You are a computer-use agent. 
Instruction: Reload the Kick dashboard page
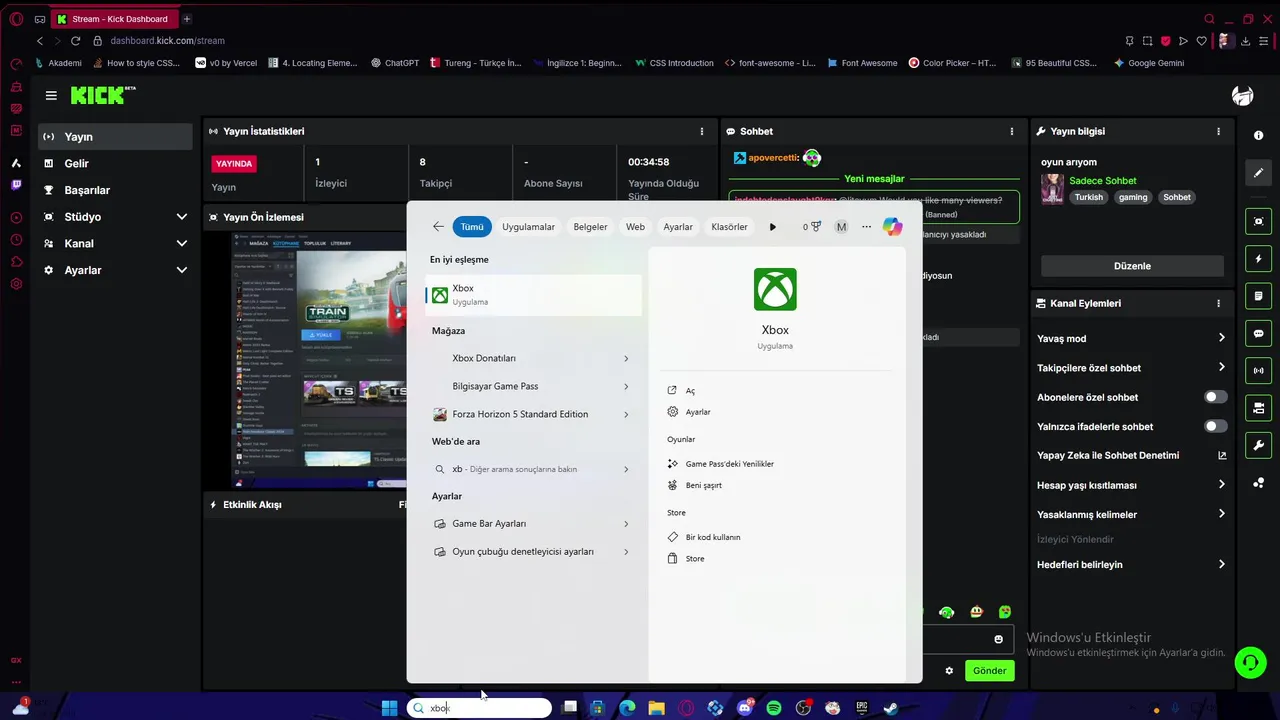coord(75,41)
